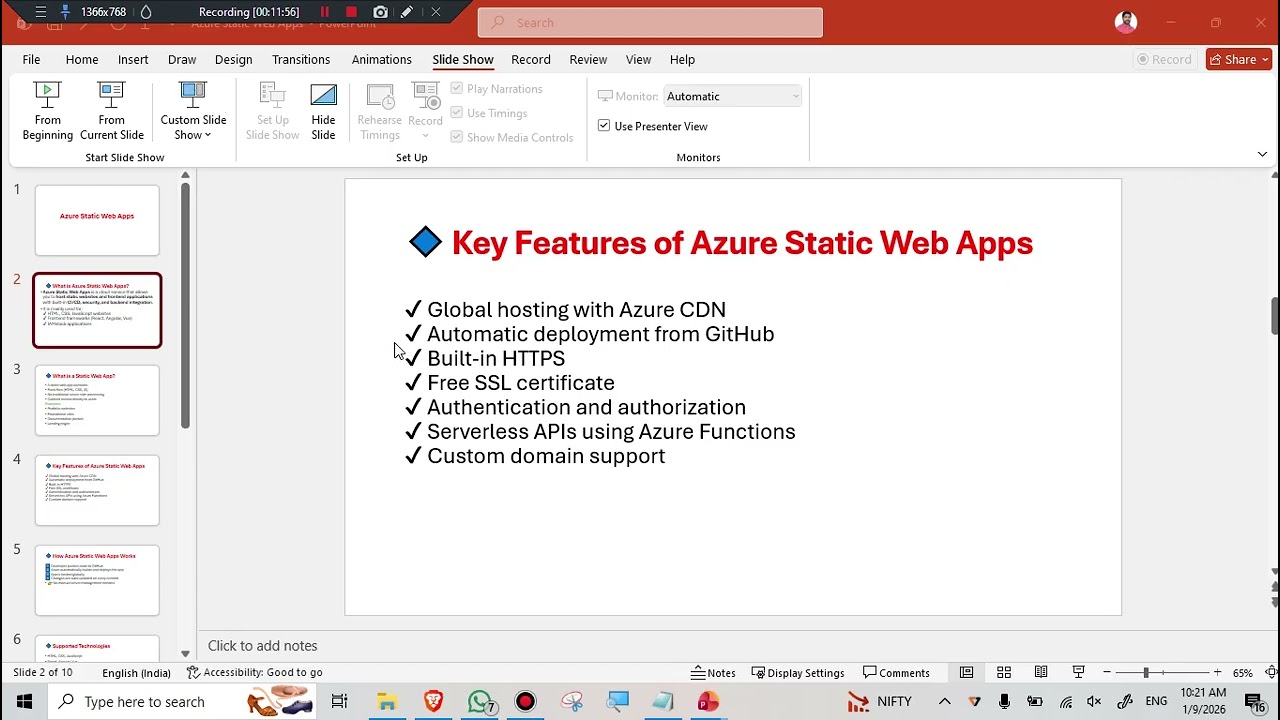
Task: Switch to Normal view icon
Action: click(x=966, y=672)
